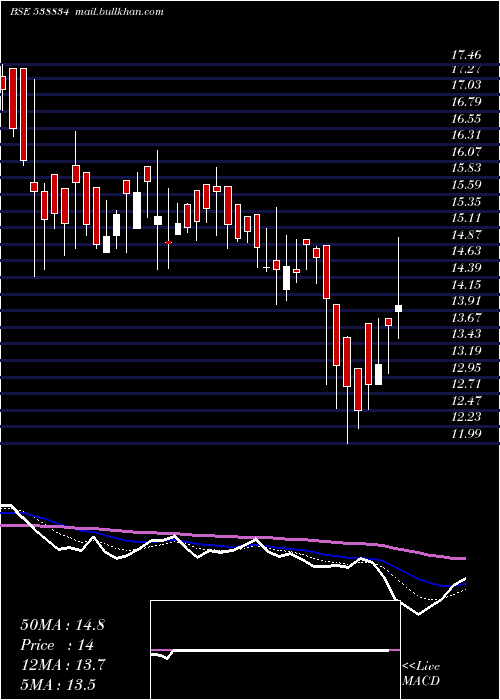Click the 14.63 price axis label
The image size is (500, 700).
click(x=466, y=251)
